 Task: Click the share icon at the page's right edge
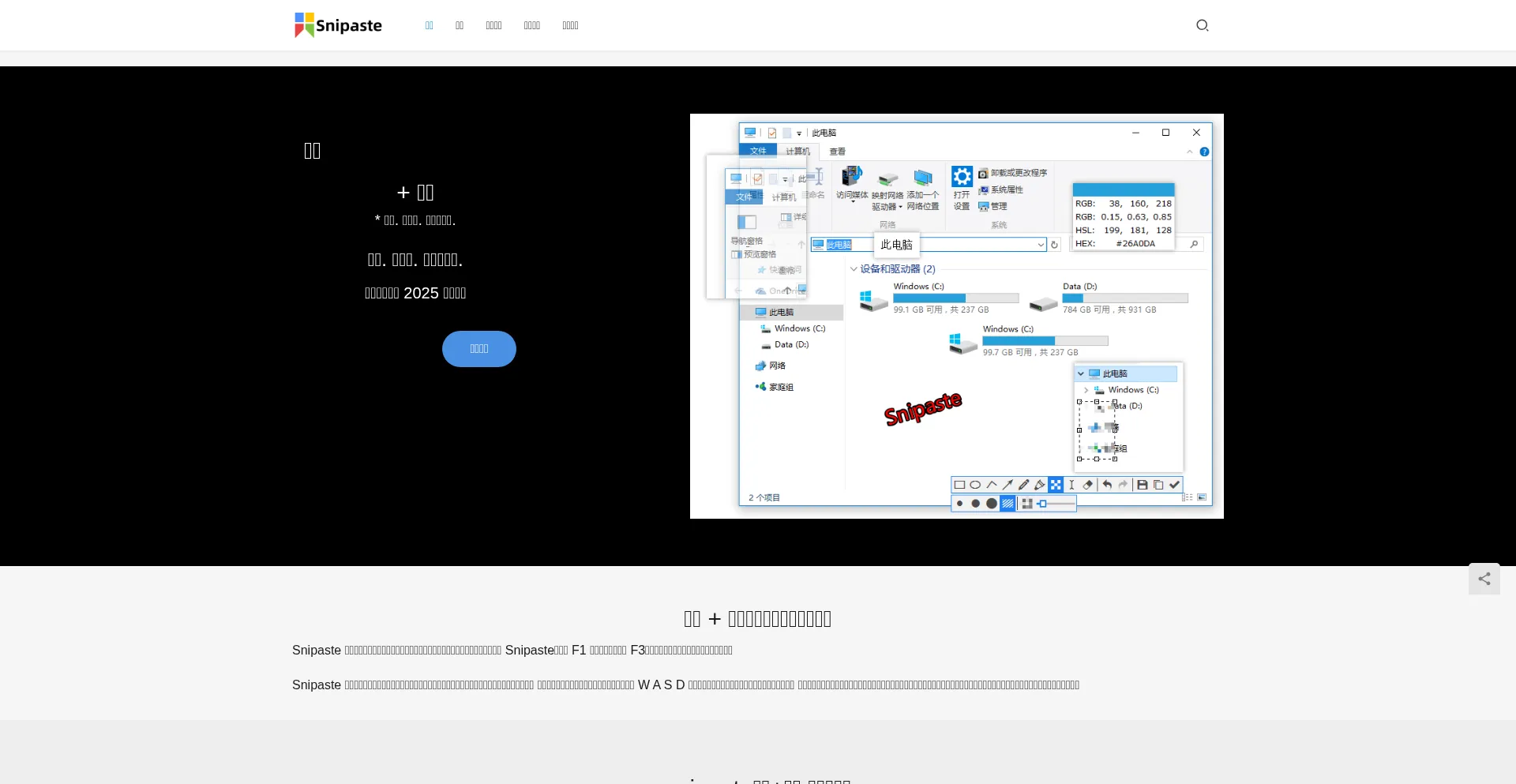(x=1484, y=579)
